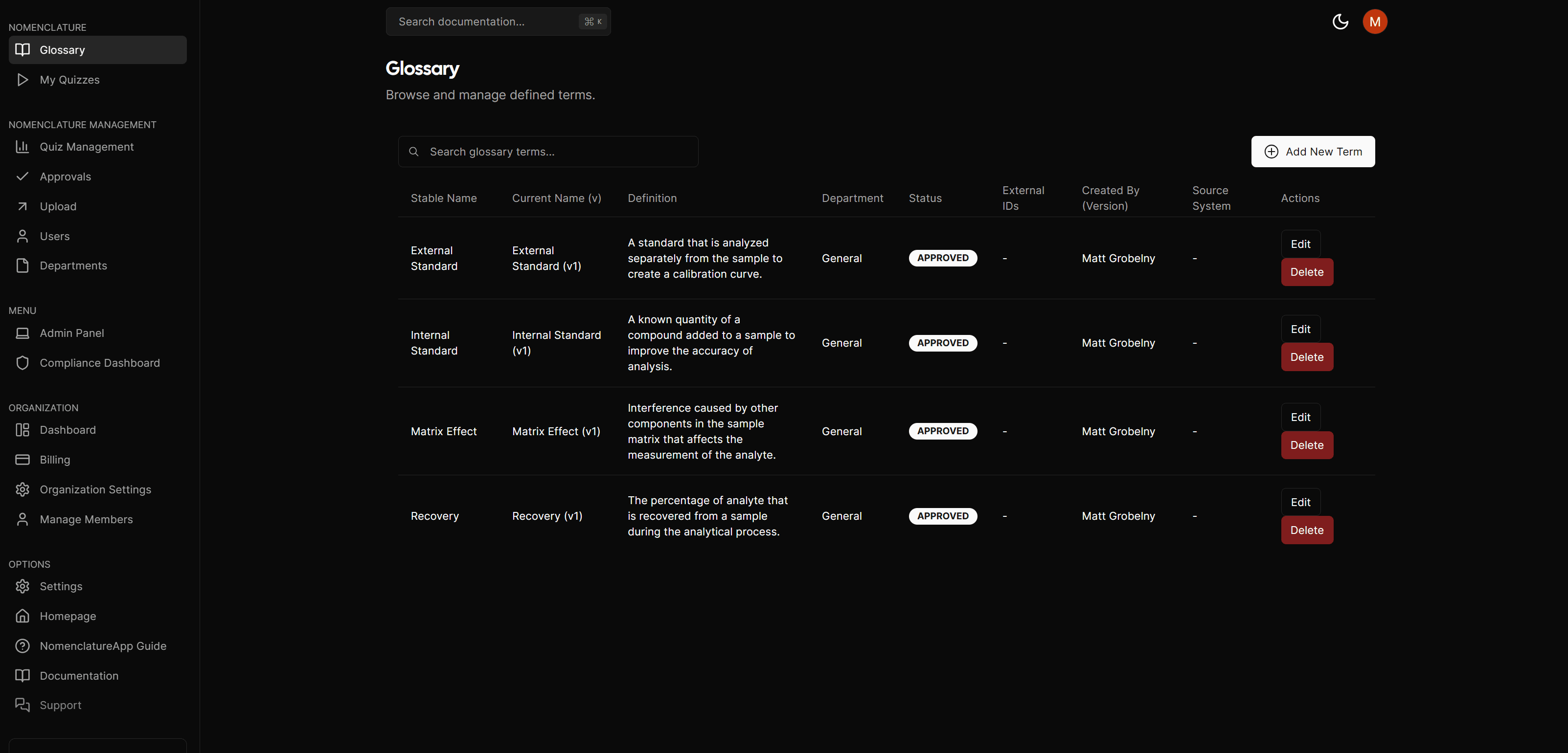The width and height of the screenshot is (1568, 753).
Task: Open Manage Members from the Organization section
Action: 86,519
